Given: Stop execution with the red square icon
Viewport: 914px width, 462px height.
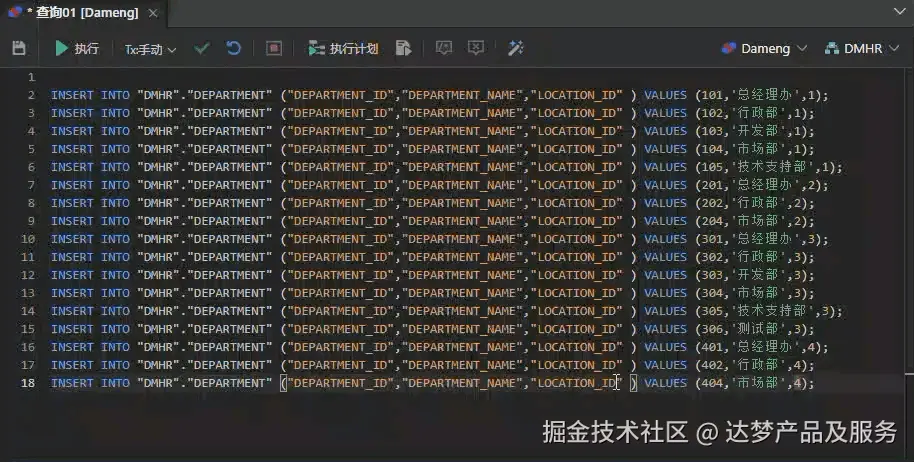Looking at the screenshot, I should [x=274, y=48].
